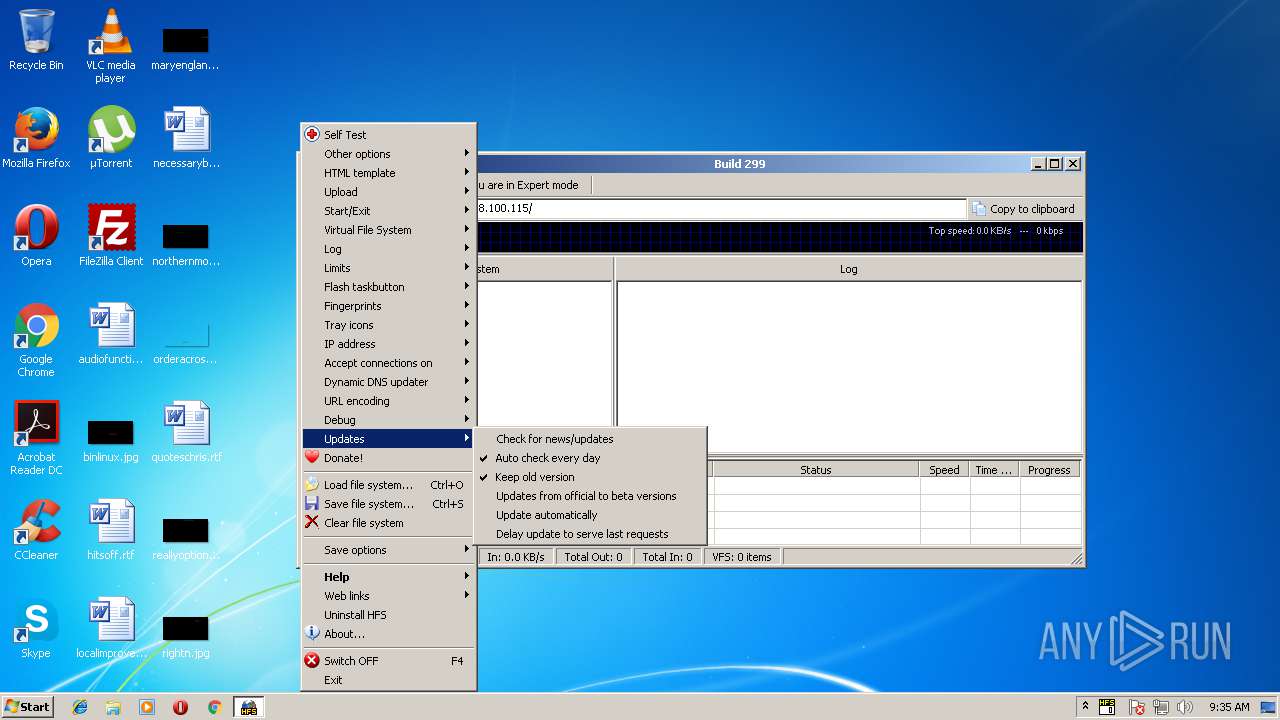This screenshot has height=720, width=1280.
Task: Click the HFS taskbar button
Action: (x=248, y=707)
